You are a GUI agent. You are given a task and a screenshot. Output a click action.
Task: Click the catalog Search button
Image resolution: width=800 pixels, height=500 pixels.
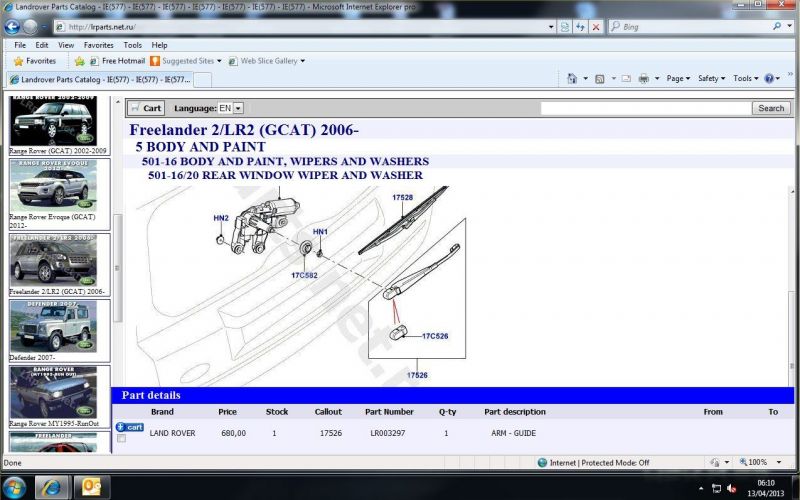(x=771, y=108)
